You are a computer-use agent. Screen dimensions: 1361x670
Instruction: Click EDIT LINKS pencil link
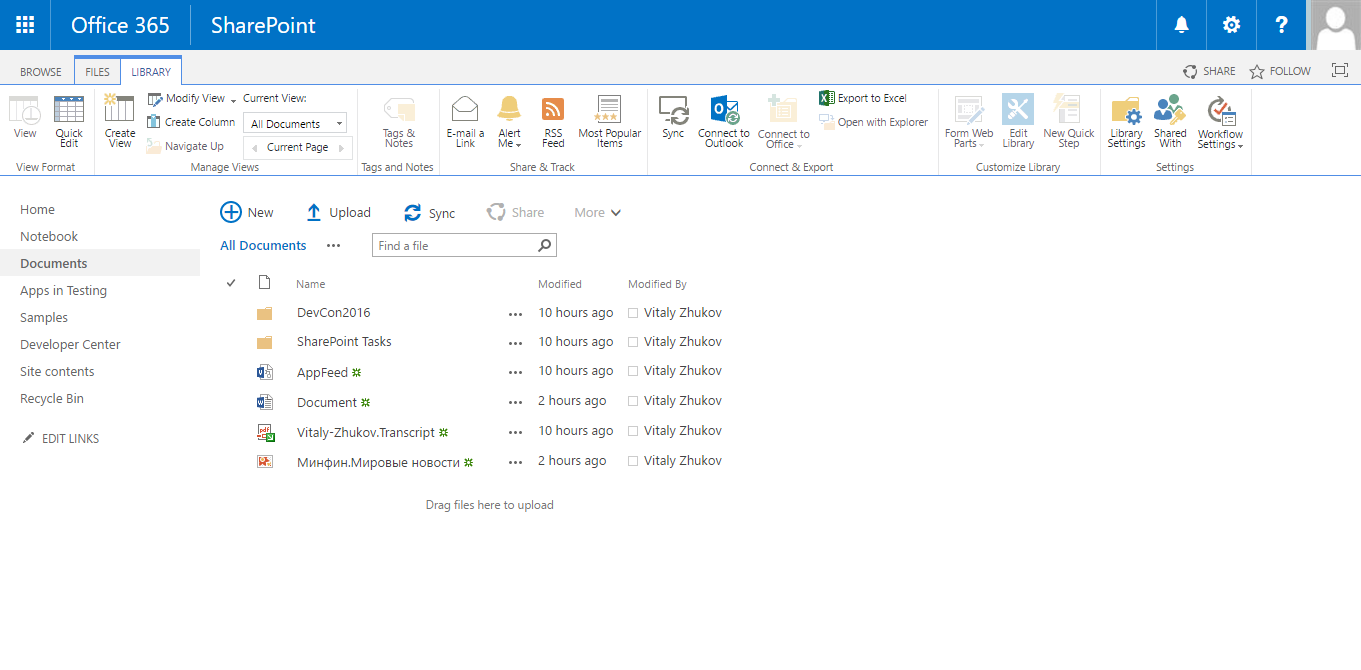coord(60,438)
